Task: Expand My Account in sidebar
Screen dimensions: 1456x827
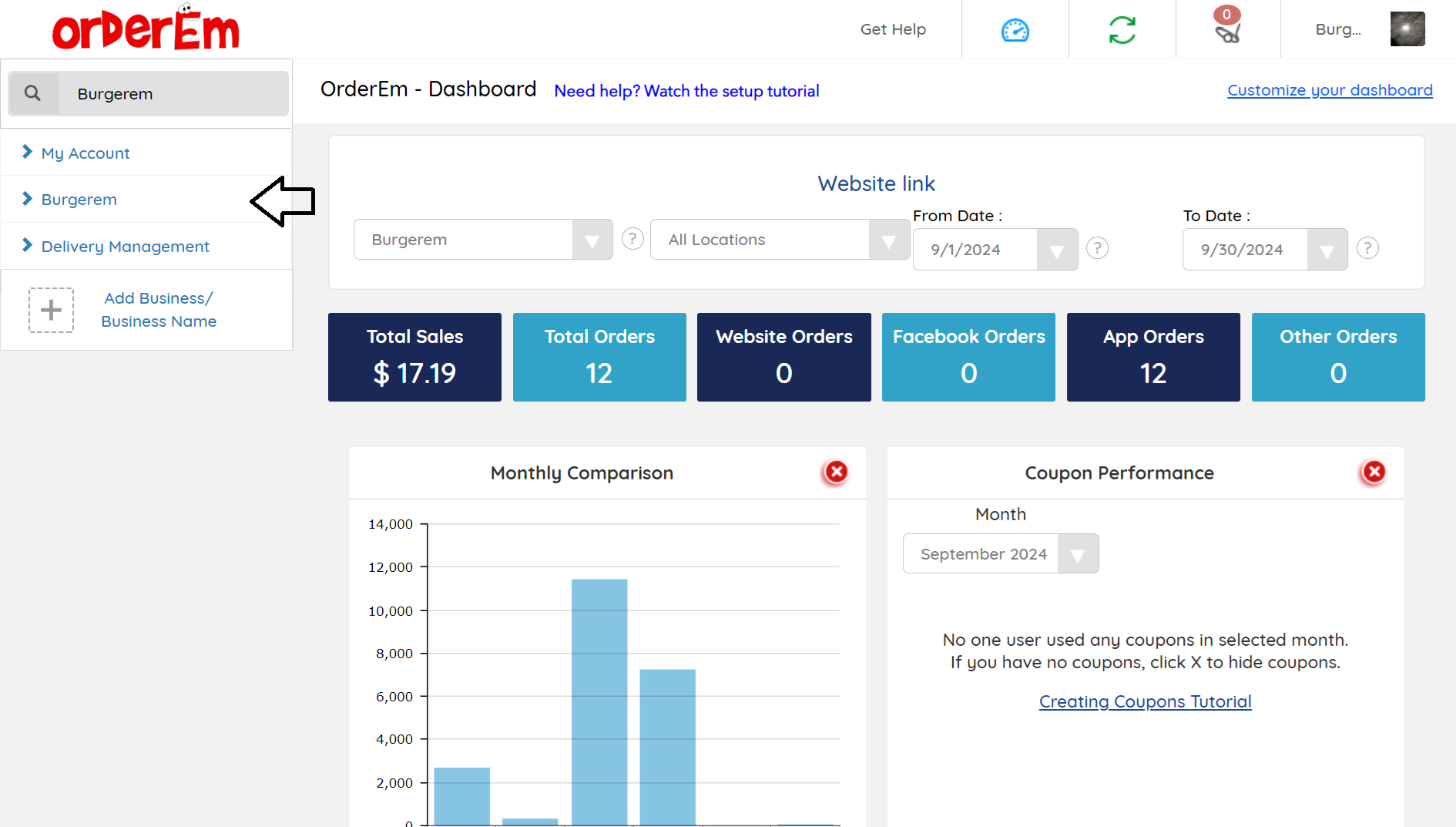Action: click(86, 153)
